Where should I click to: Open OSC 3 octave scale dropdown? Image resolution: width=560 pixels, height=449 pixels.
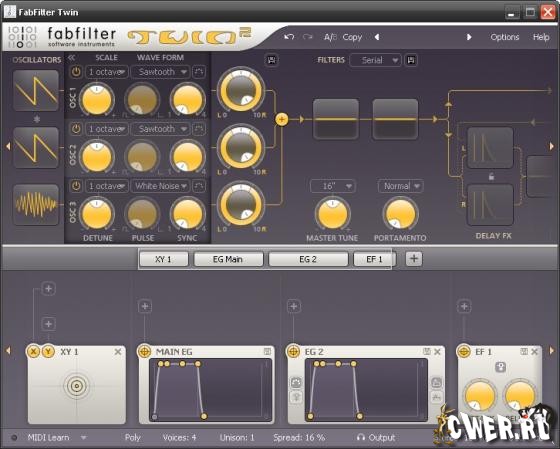click(x=106, y=186)
